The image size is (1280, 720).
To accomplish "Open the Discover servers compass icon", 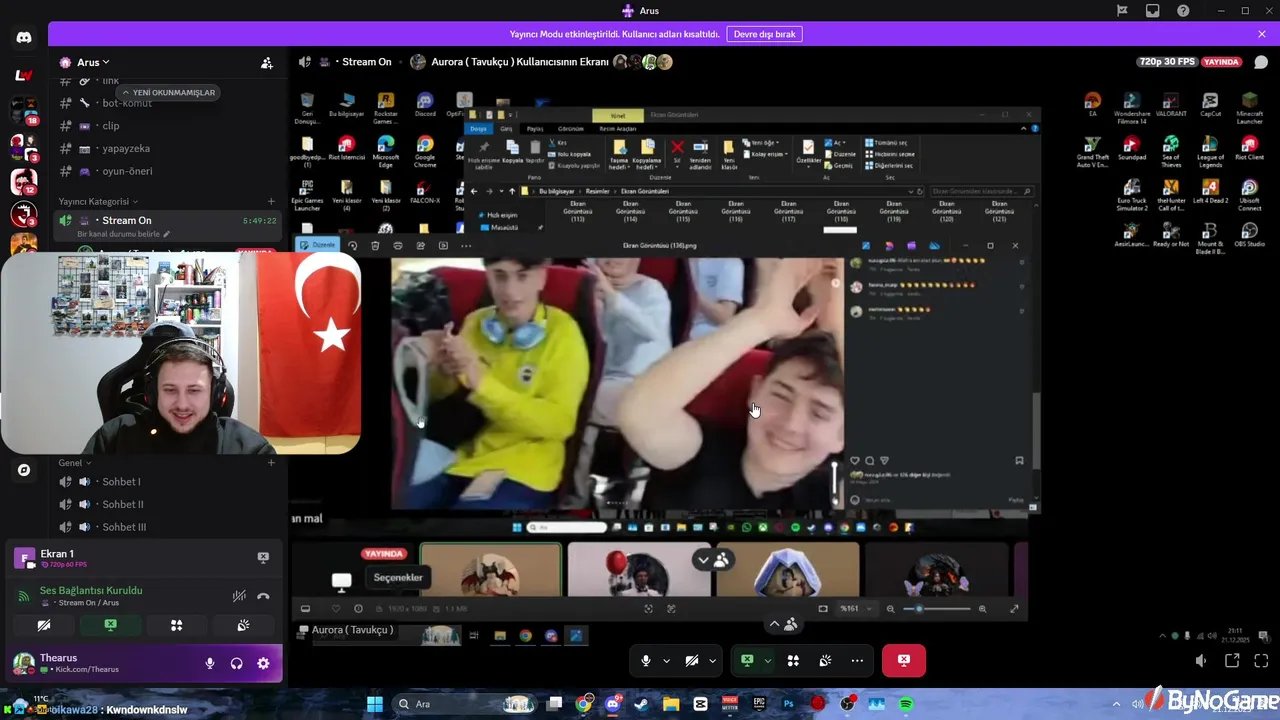I will pos(24,469).
